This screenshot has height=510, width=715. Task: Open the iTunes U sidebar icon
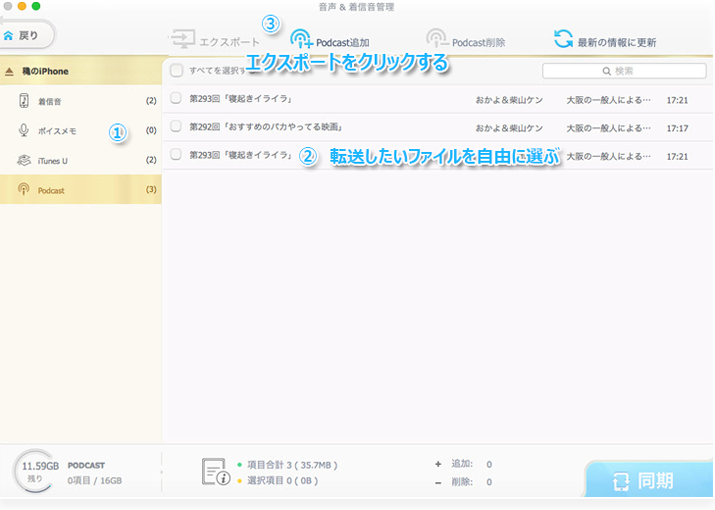coord(24,160)
